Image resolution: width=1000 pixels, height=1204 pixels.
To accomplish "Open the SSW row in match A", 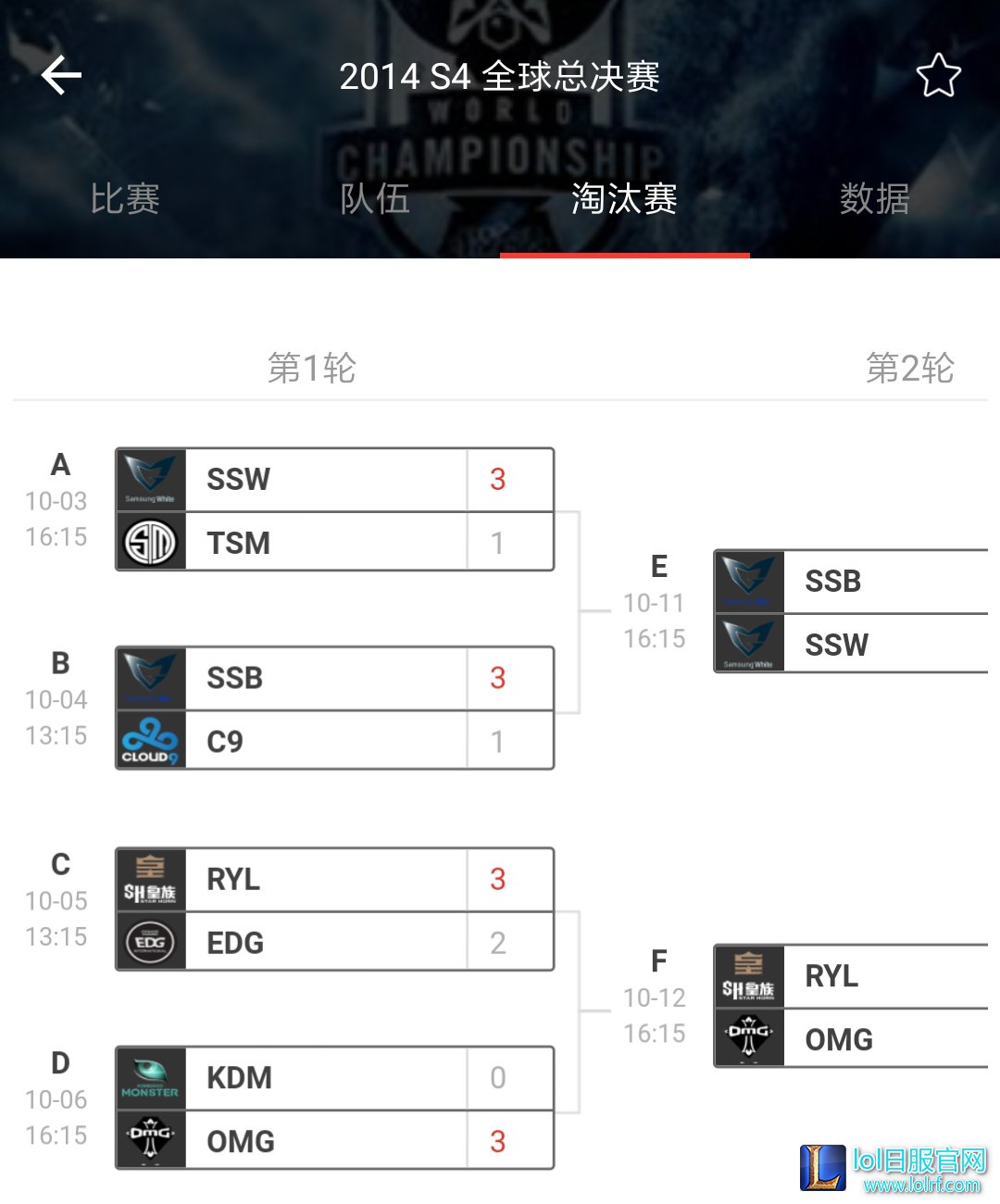I will point(335,480).
